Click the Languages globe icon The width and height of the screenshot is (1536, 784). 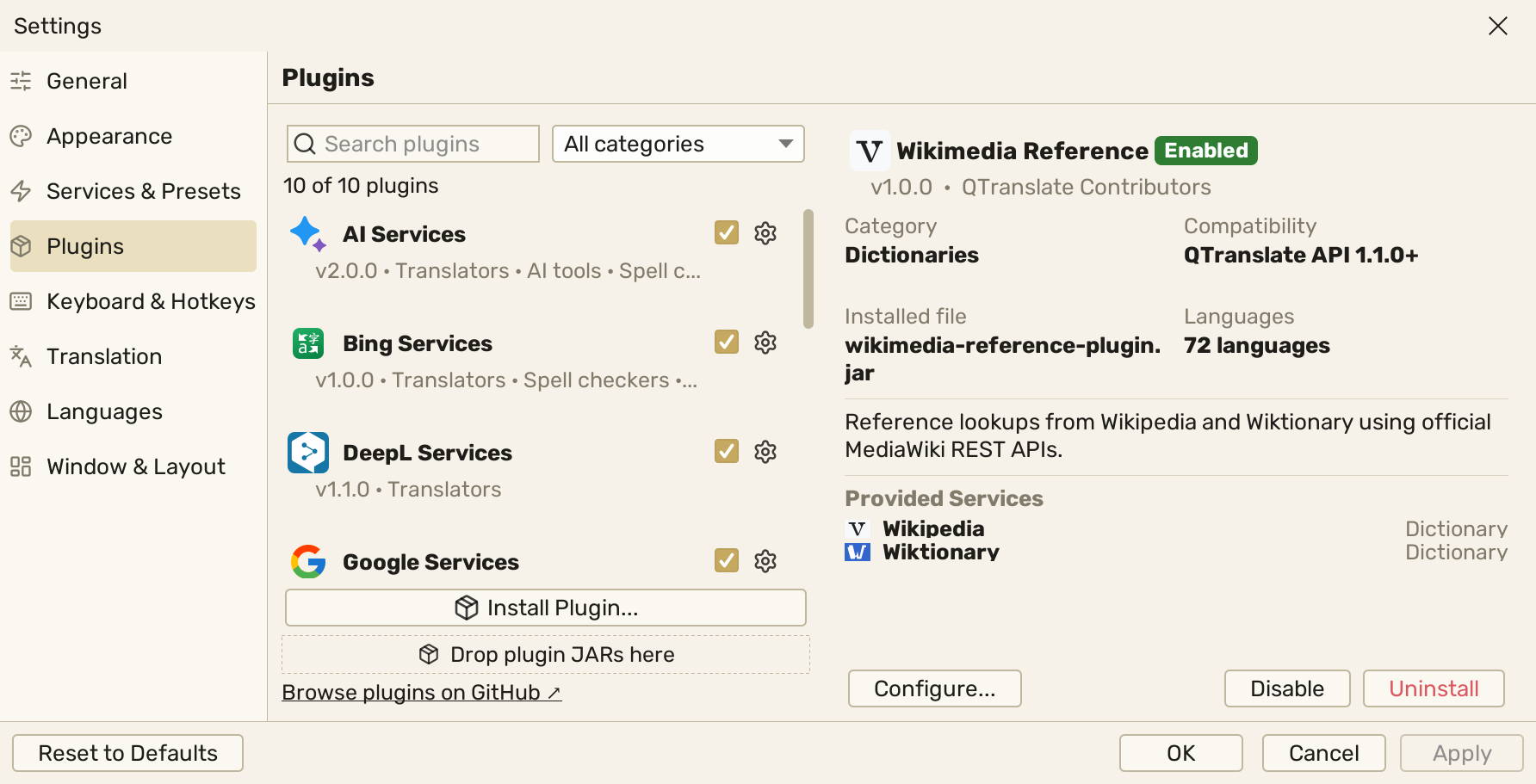[x=21, y=411]
